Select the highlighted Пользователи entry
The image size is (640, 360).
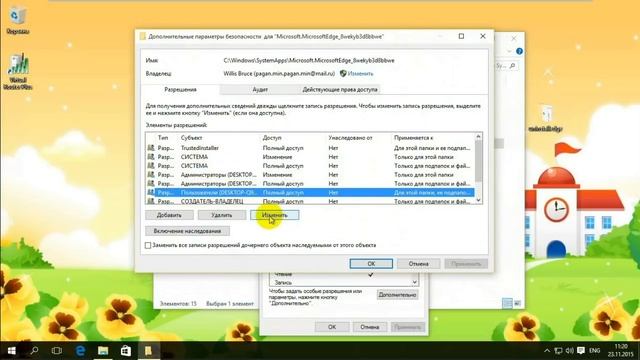coord(310,192)
